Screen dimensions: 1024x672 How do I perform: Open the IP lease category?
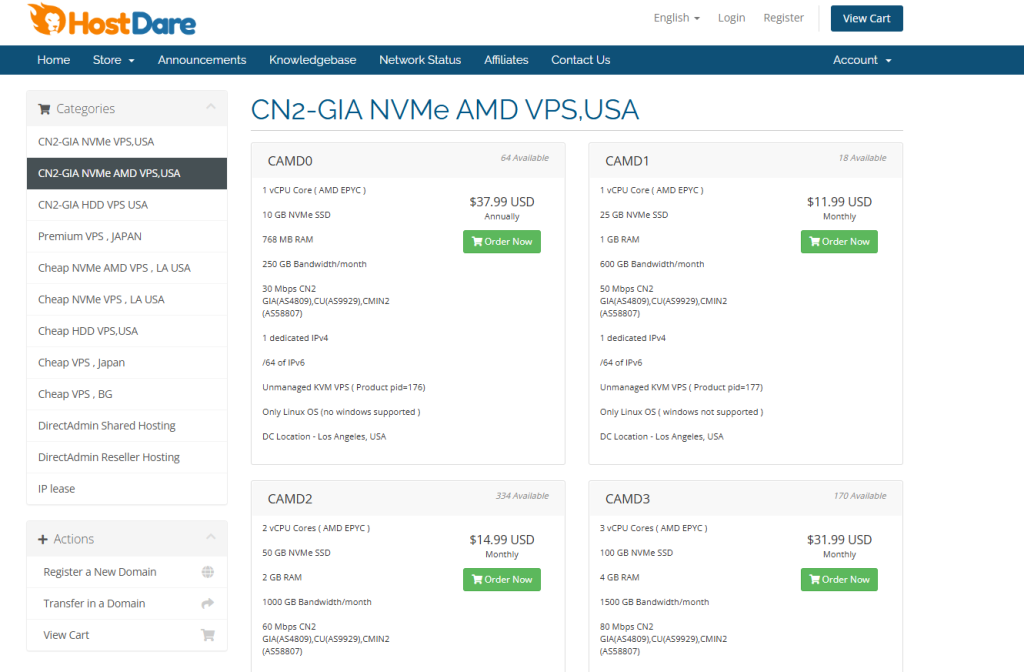[127, 488]
